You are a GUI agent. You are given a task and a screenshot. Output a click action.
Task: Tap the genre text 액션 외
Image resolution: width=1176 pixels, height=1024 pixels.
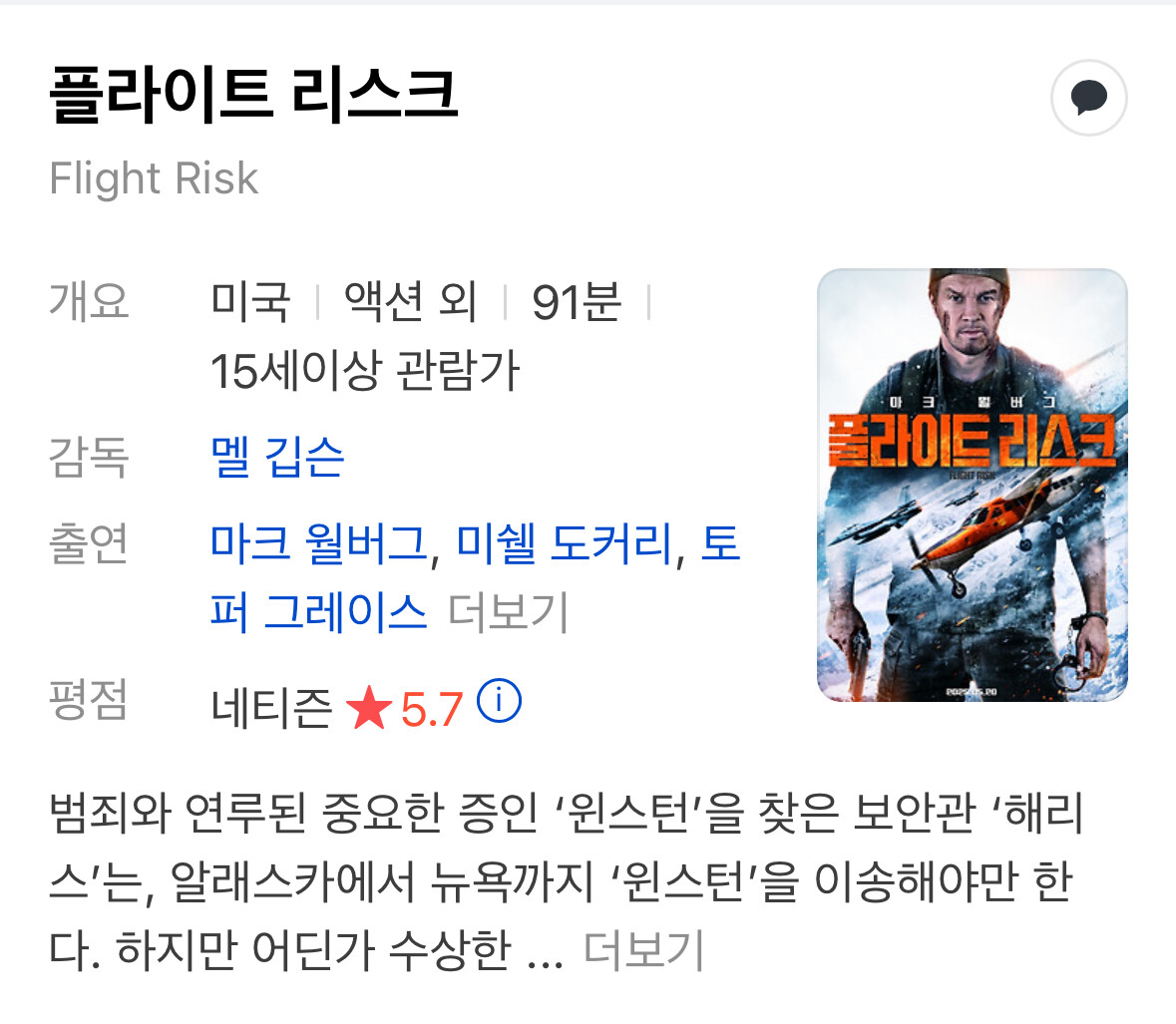coord(410,302)
